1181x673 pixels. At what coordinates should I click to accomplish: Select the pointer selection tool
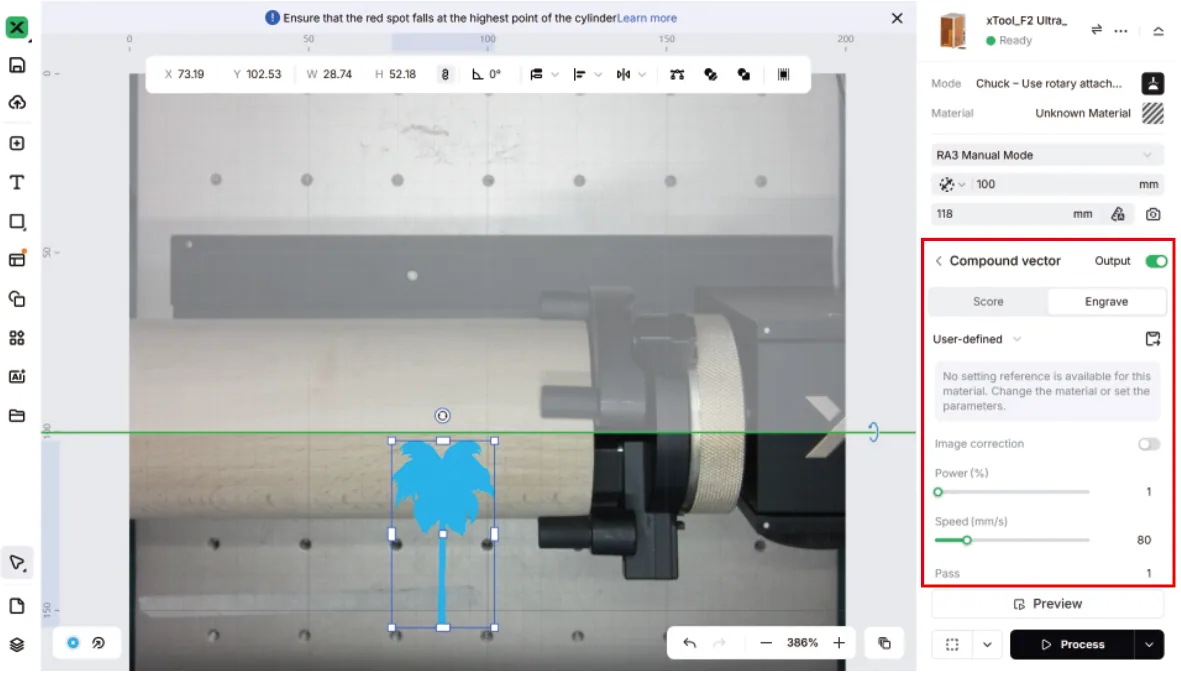pyautogui.click(x=17, y=563)
